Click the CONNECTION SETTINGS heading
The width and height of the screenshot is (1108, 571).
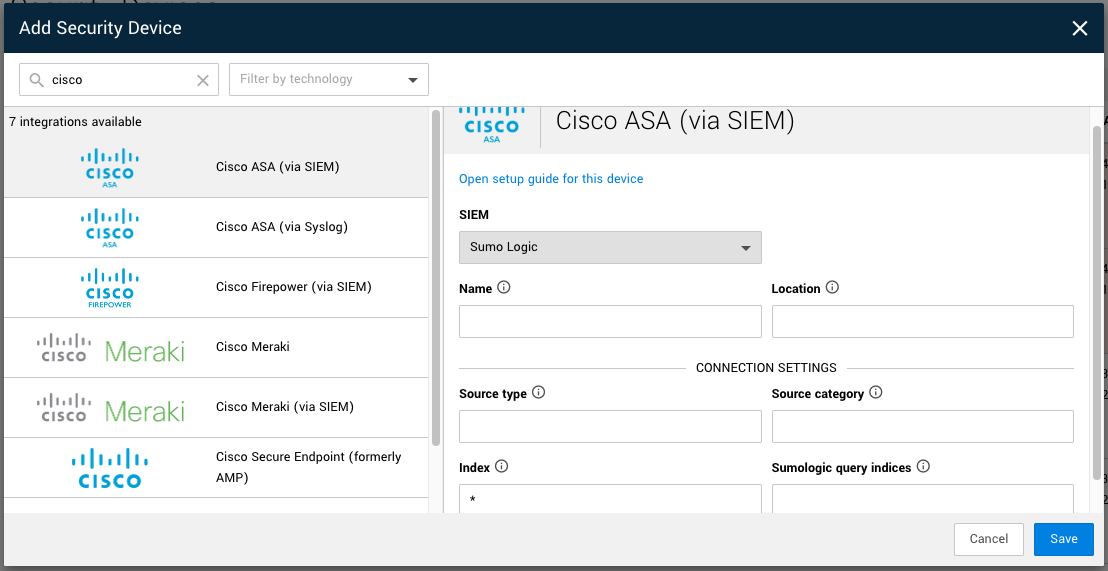(x=766, y=367)
